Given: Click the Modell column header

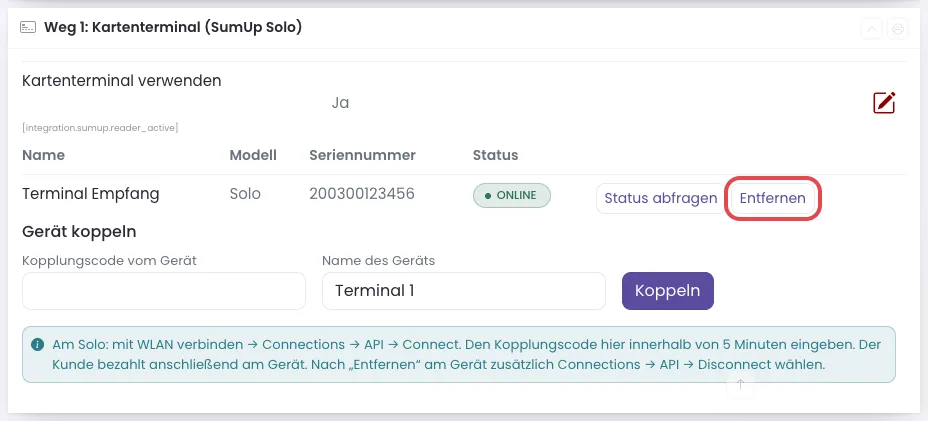Looking at the screenshot, I should coord(253,155).
